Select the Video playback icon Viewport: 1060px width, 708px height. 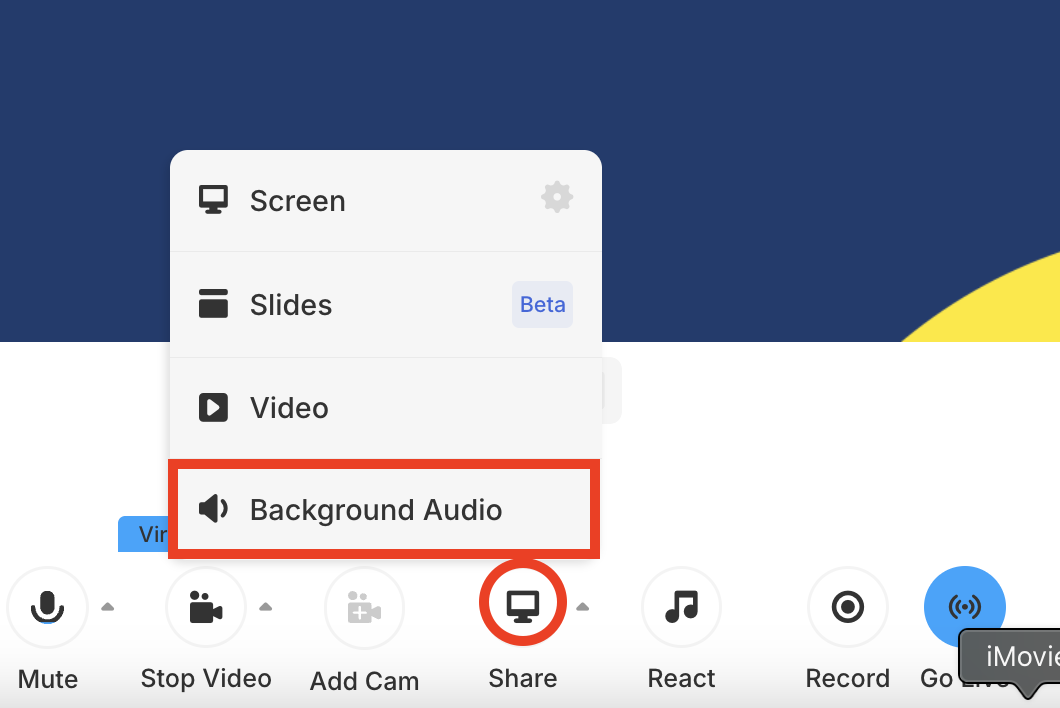[213, 407]
